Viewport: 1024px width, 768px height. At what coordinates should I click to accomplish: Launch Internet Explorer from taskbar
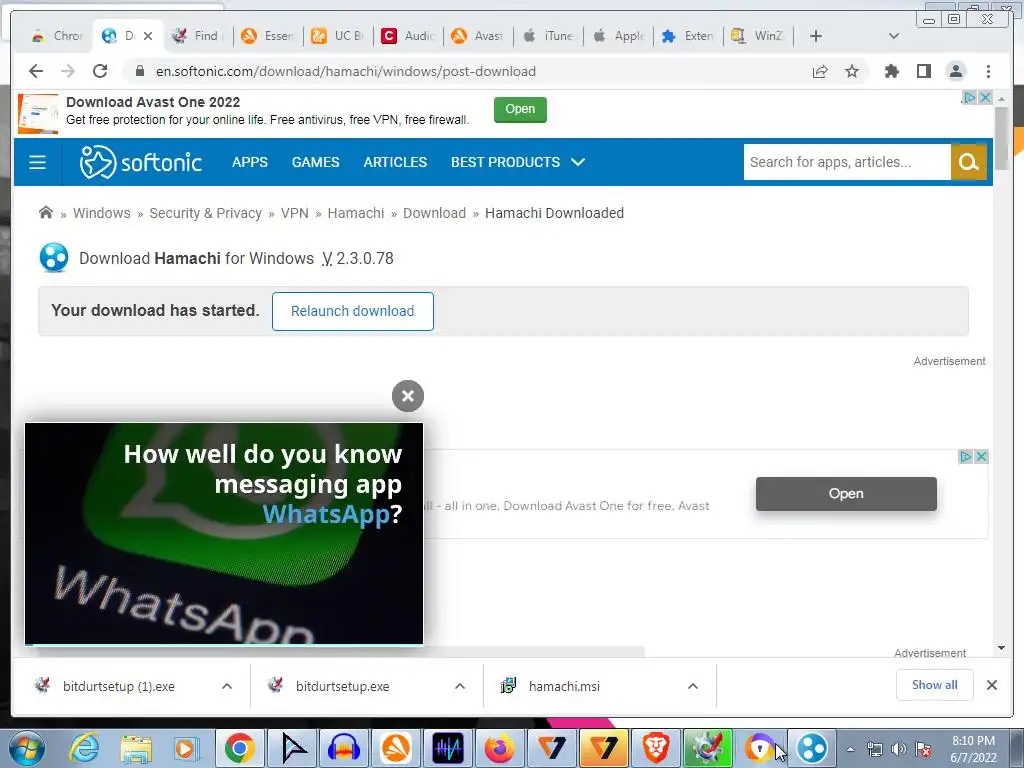tap(85, 748)
